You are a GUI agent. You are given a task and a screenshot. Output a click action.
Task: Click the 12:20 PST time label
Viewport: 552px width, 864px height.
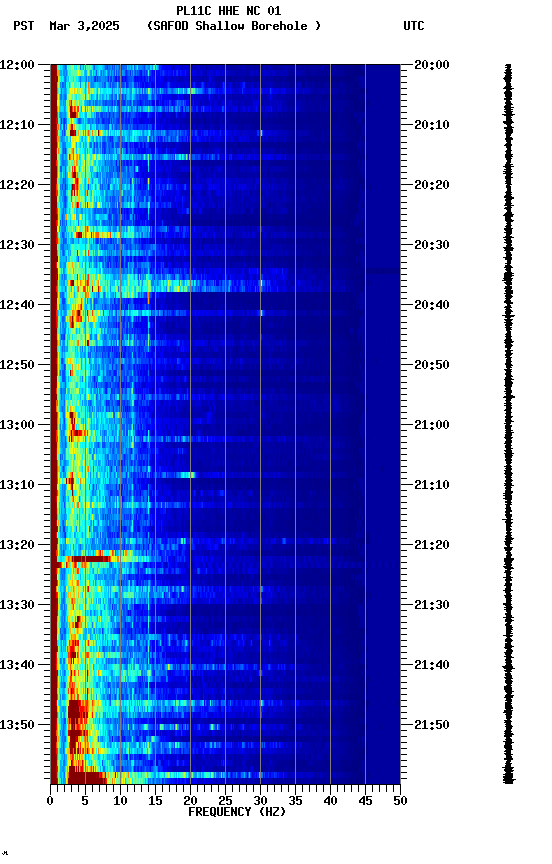(17, 185)
